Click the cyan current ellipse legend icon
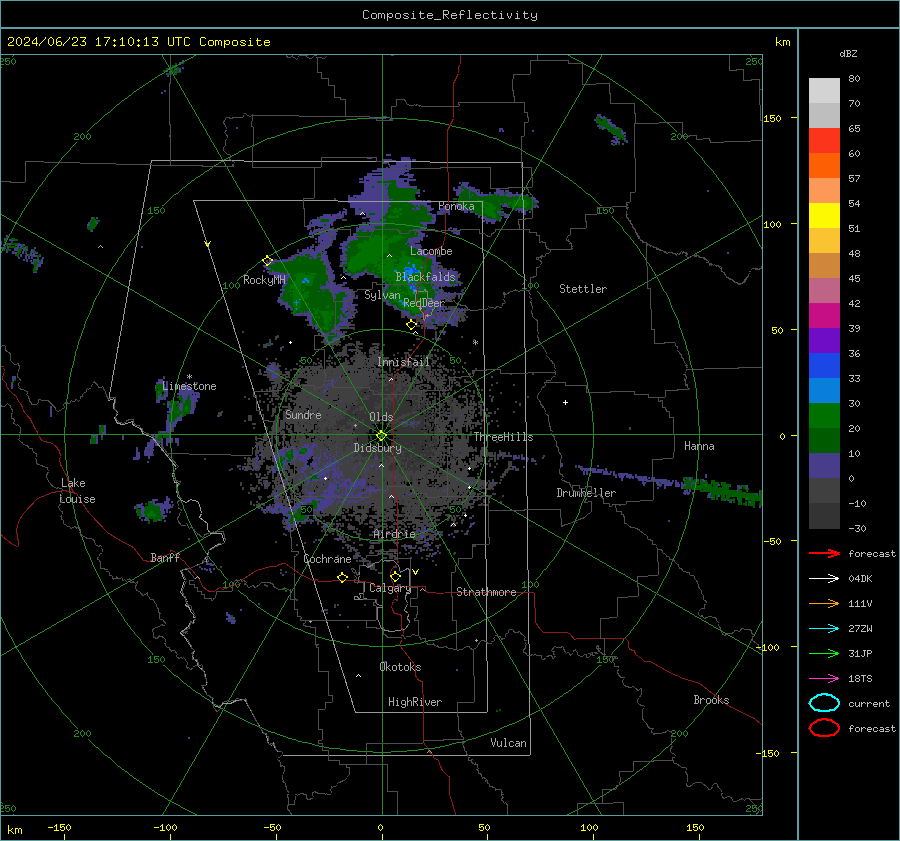 click(824, 703)
